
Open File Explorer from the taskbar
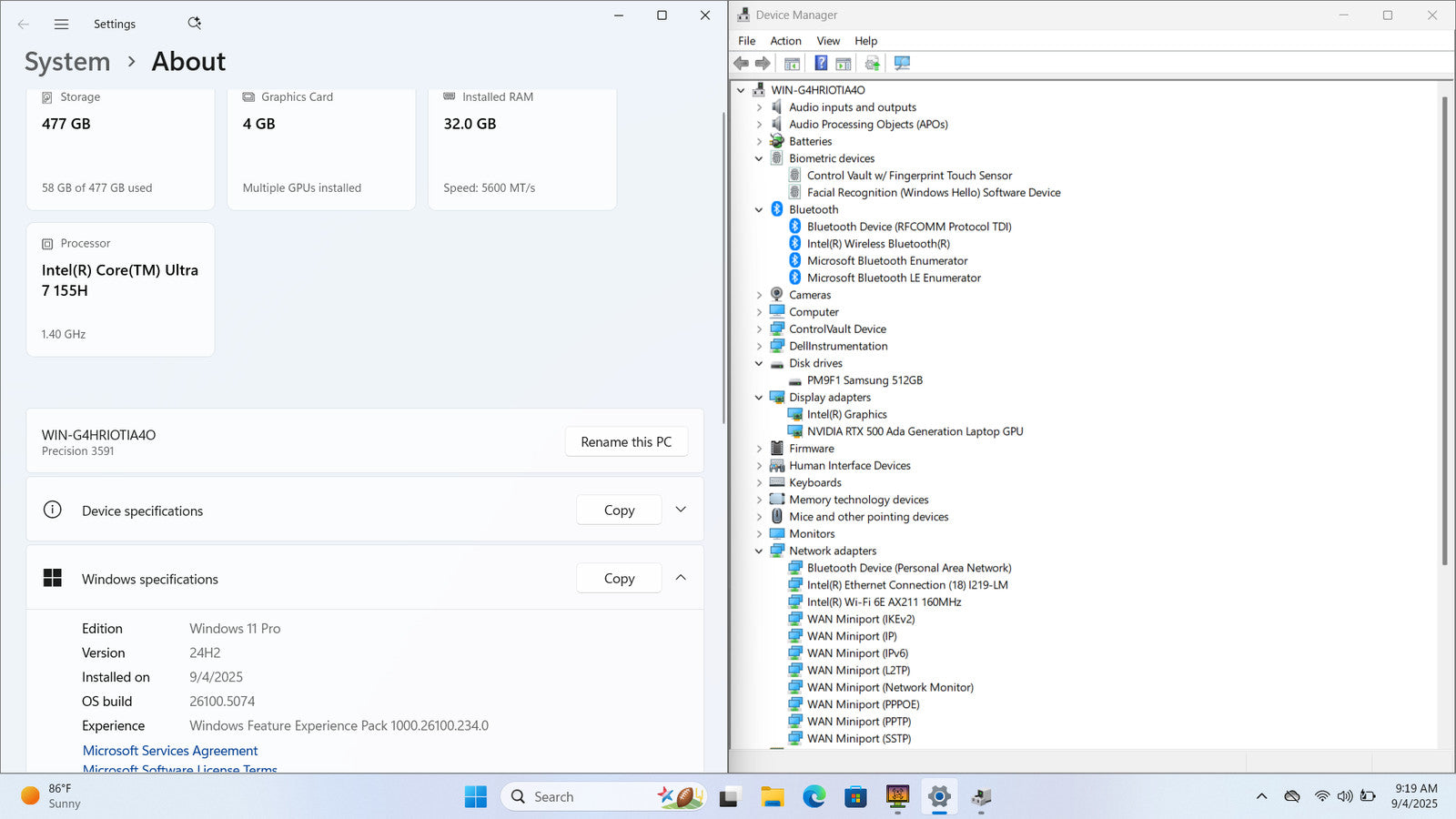[772, 797]
